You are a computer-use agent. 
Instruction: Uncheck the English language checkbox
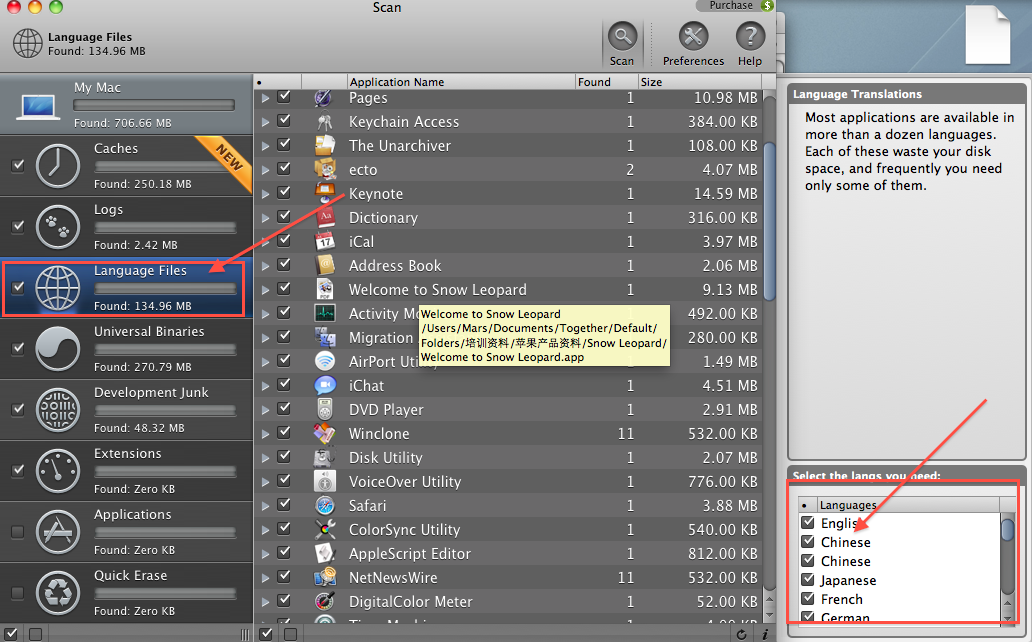[x=808, y=522]
